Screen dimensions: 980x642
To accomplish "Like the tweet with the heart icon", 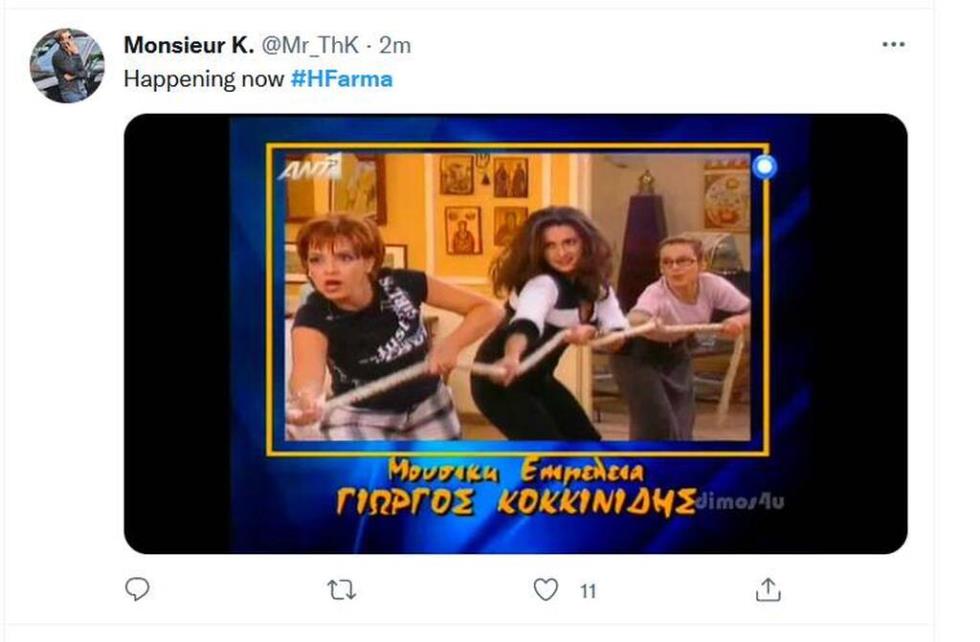I will (545, 589).
